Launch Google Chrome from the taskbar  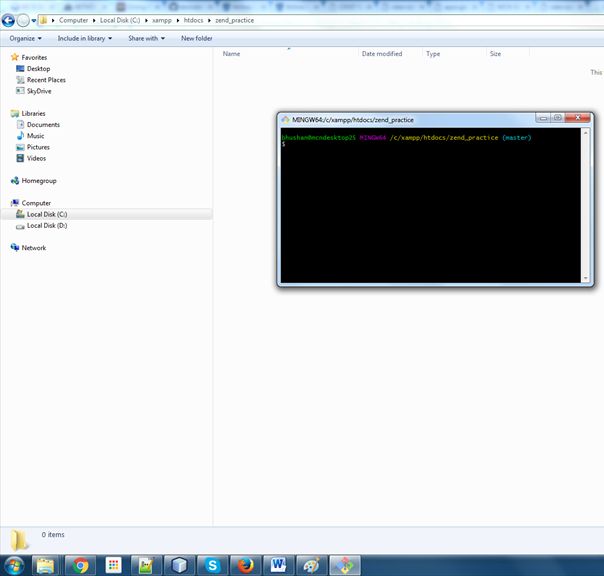click(x=80, y=565)
